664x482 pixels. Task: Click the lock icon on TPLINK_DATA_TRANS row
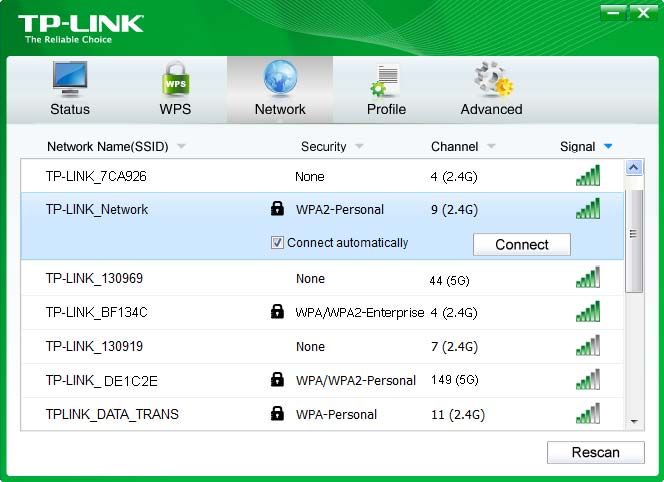[x=277, y=413]
